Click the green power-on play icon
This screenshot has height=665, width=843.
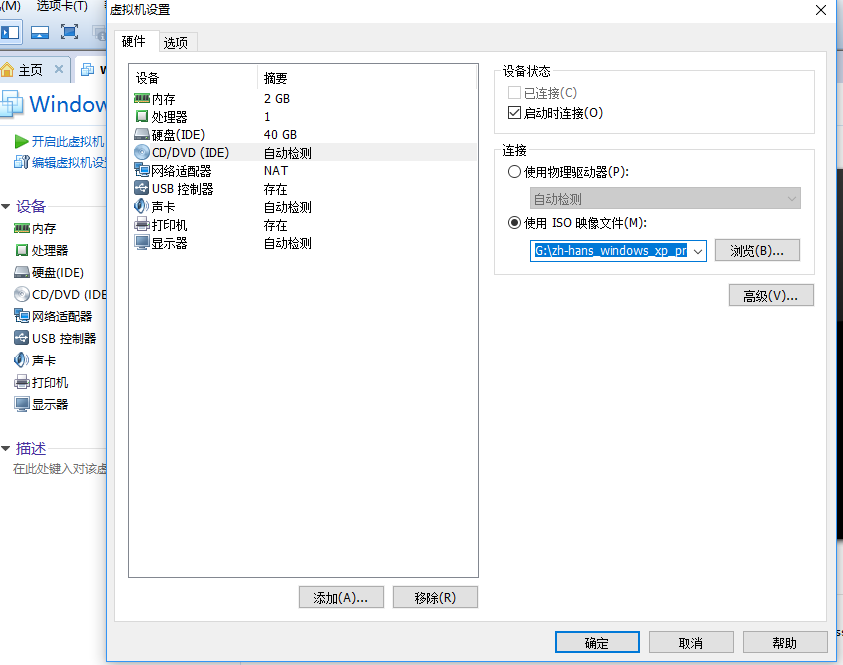(x=22, y=141)
